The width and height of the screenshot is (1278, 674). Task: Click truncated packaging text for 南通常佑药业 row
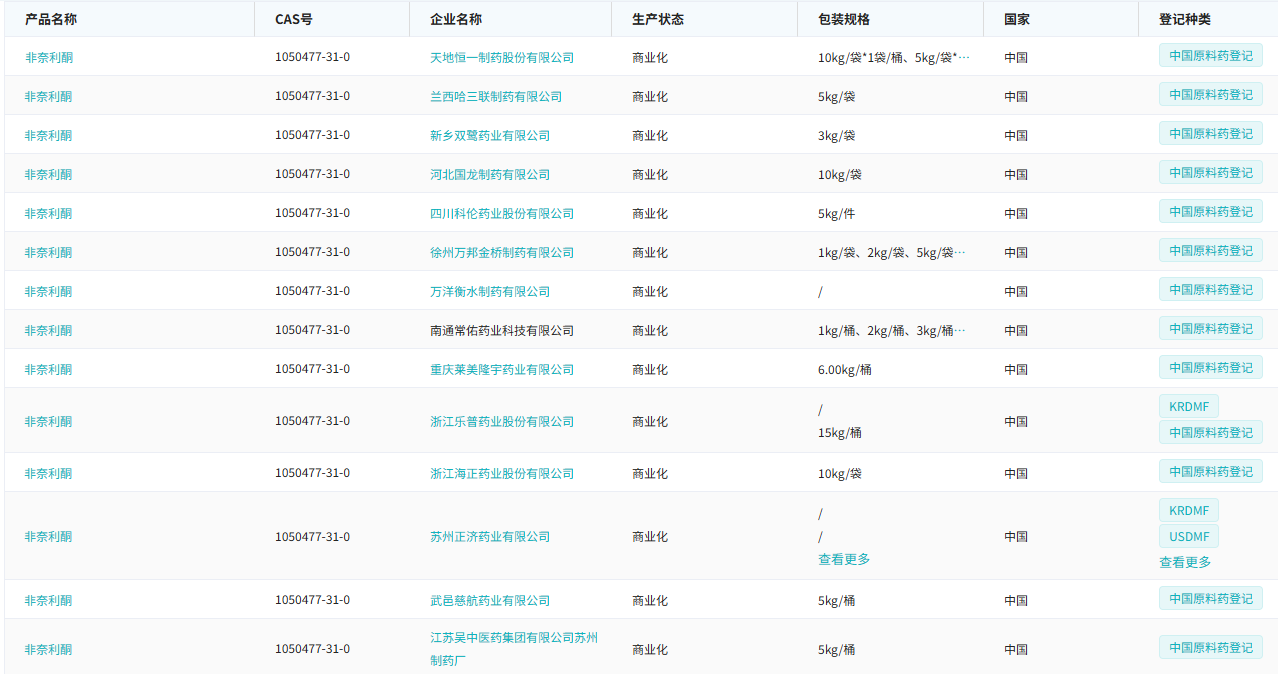point(891,330)
